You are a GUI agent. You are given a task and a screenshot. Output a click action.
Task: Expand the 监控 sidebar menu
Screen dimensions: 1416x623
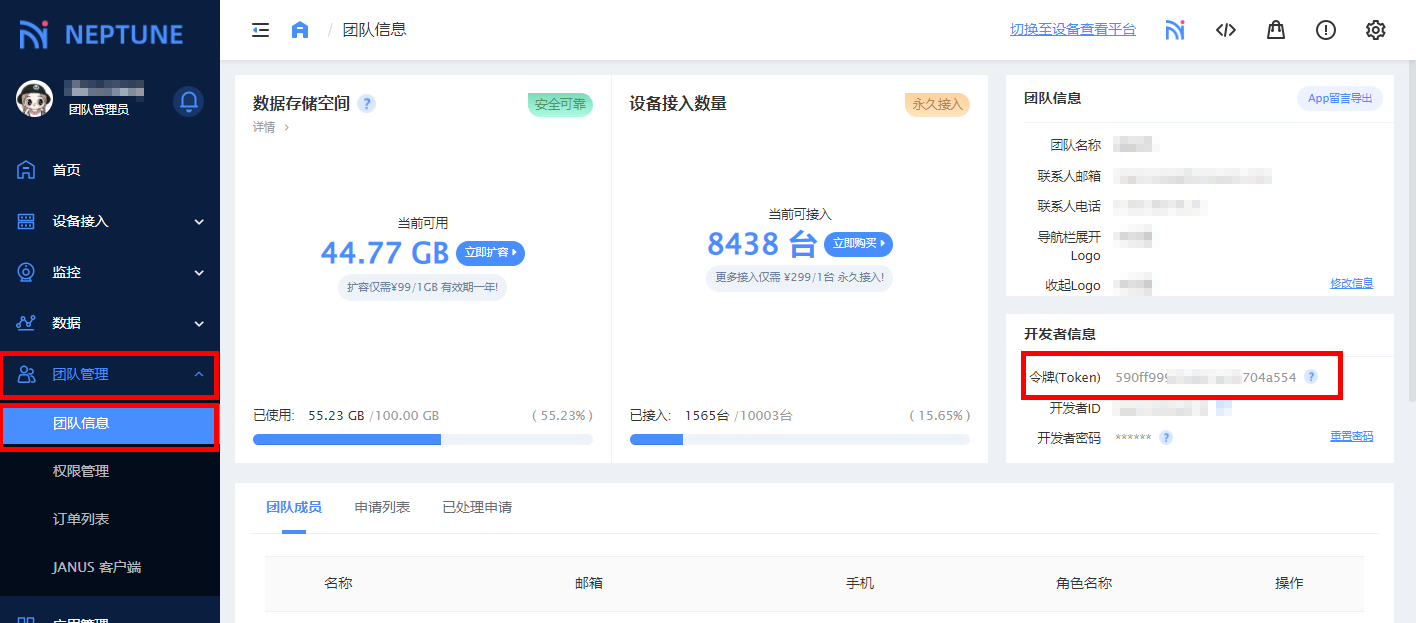110,272
